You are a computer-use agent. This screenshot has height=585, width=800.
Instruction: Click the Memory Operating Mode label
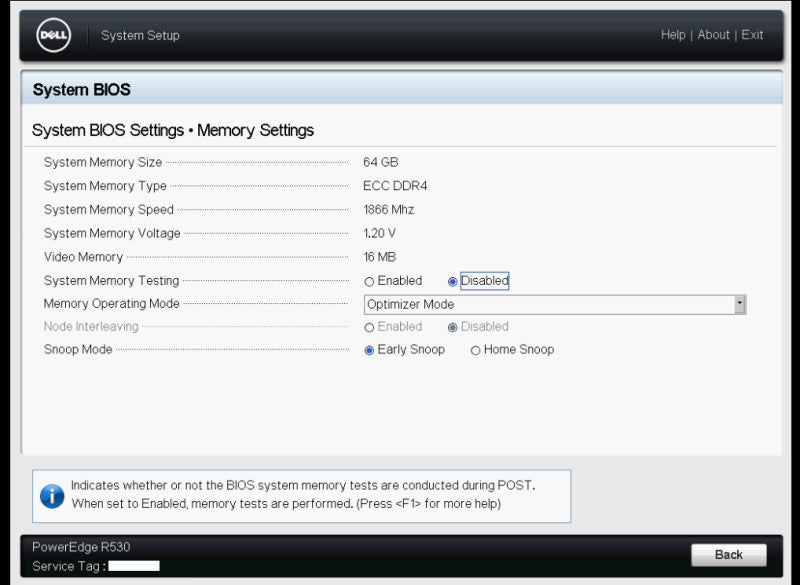tap(111, 303)
